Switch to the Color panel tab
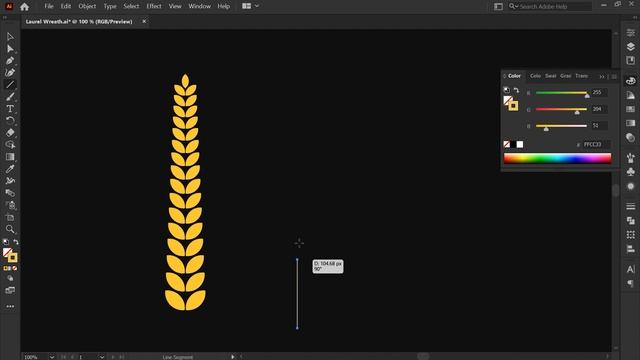Screen dimensions: 640x360 [x=514, y=76]
